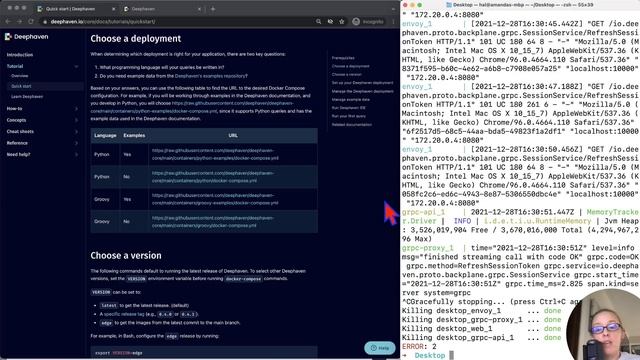This screenshot has width=640, height=360.
Task: Click the specific release tag link
Action: [124, 314]
